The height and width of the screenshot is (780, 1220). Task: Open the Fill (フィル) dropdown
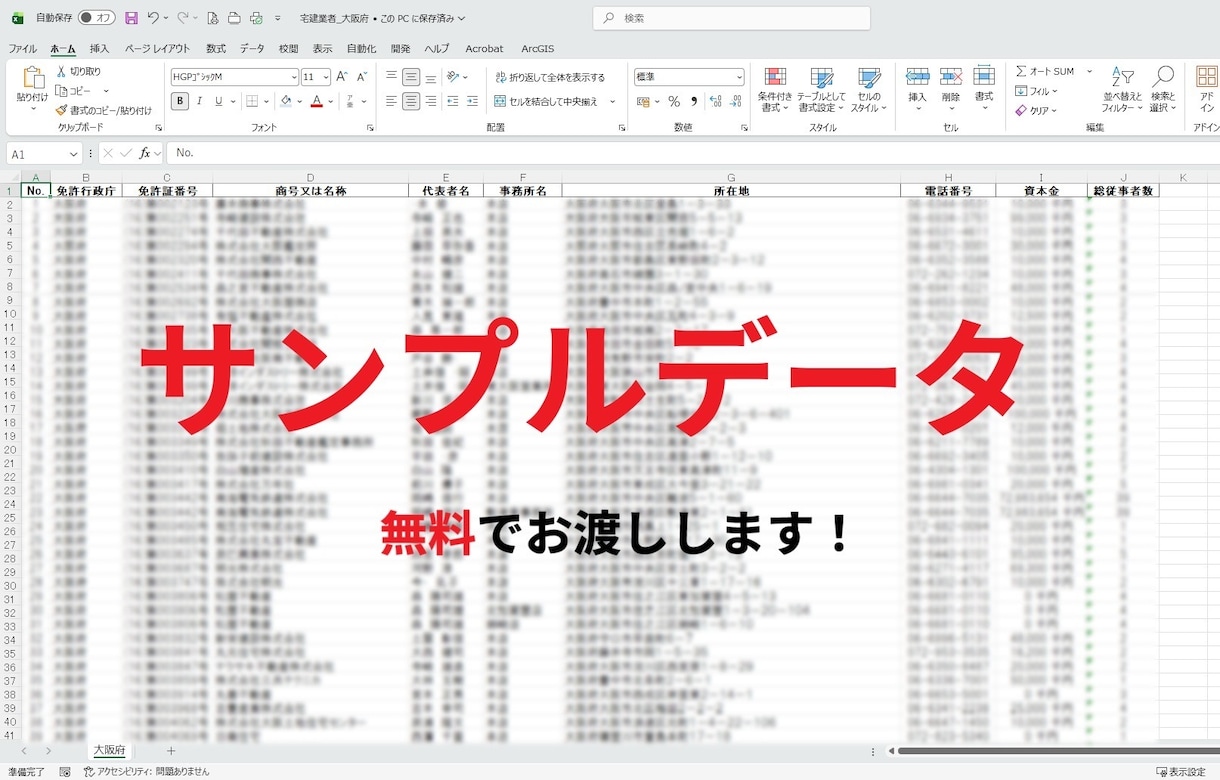[x=1036, y=91]
